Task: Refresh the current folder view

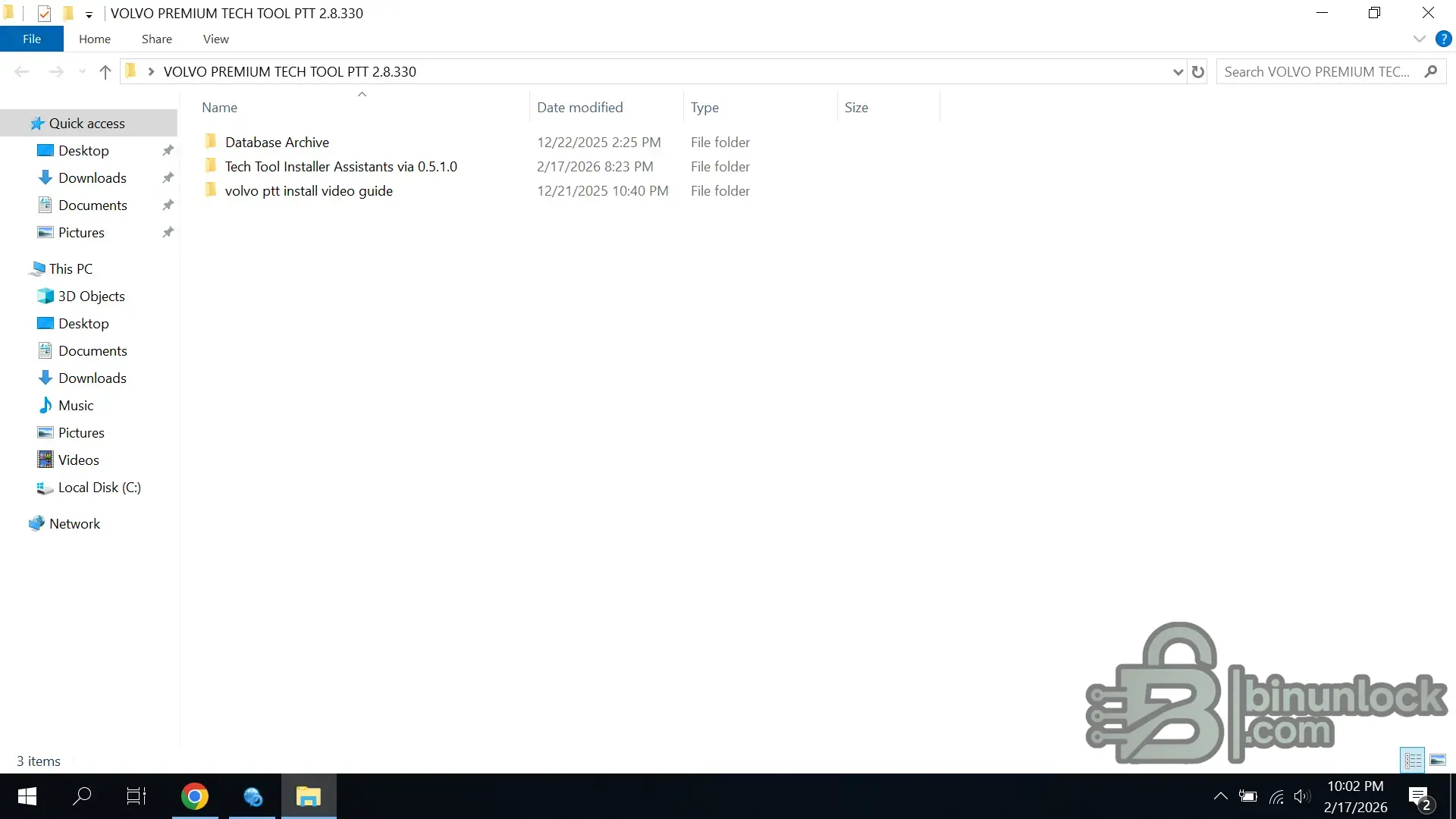Action: (1198, 72)
